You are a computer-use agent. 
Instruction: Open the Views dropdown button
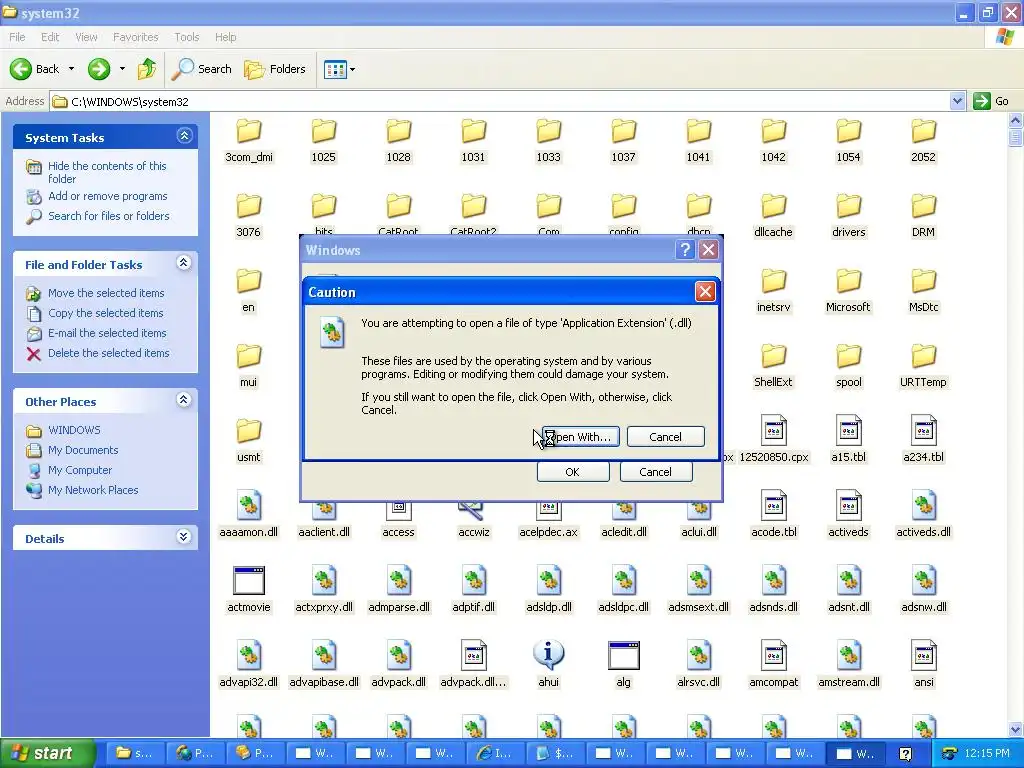coord(340,69)
